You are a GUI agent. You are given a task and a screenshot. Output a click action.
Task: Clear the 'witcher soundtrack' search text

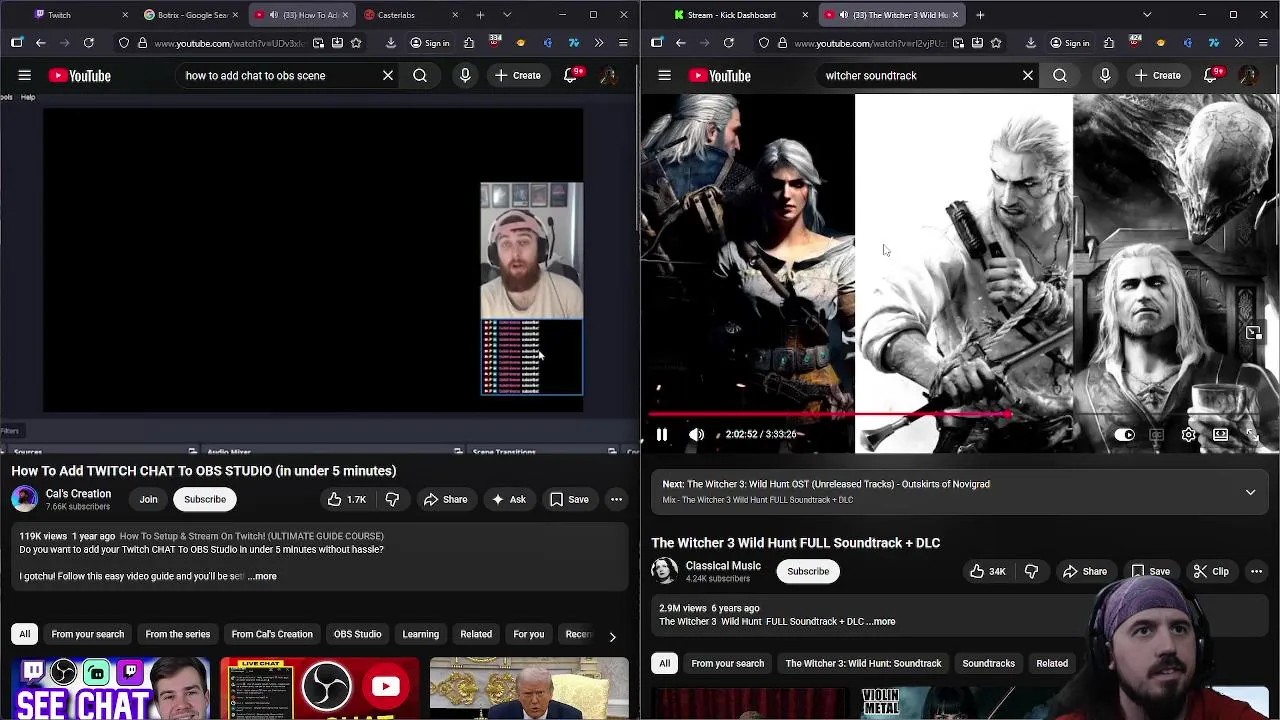pos(1028,75)
